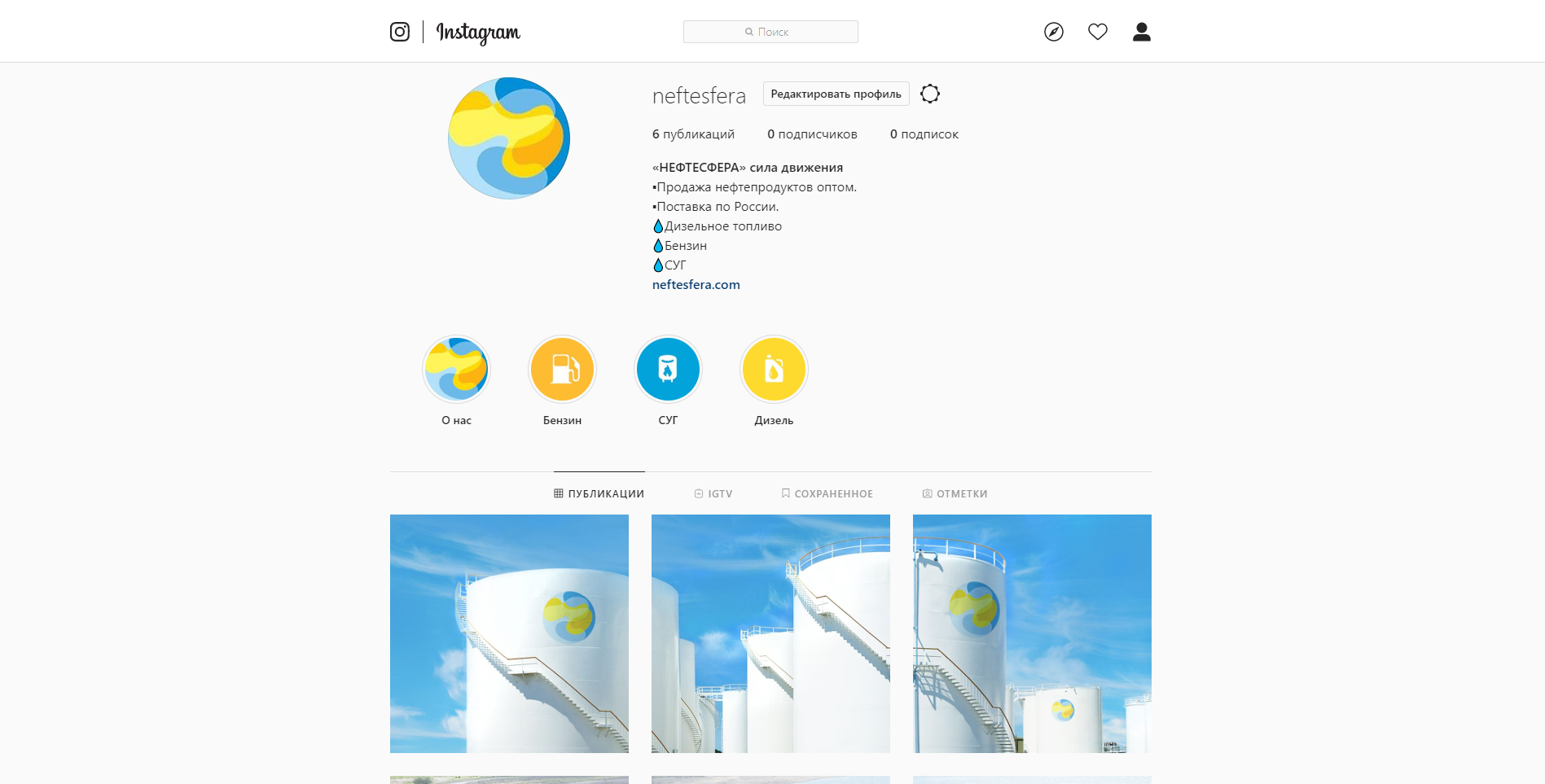Open the third post with logo tanks
This screenshot has height=784, width=1545.
click(1032, 633)
